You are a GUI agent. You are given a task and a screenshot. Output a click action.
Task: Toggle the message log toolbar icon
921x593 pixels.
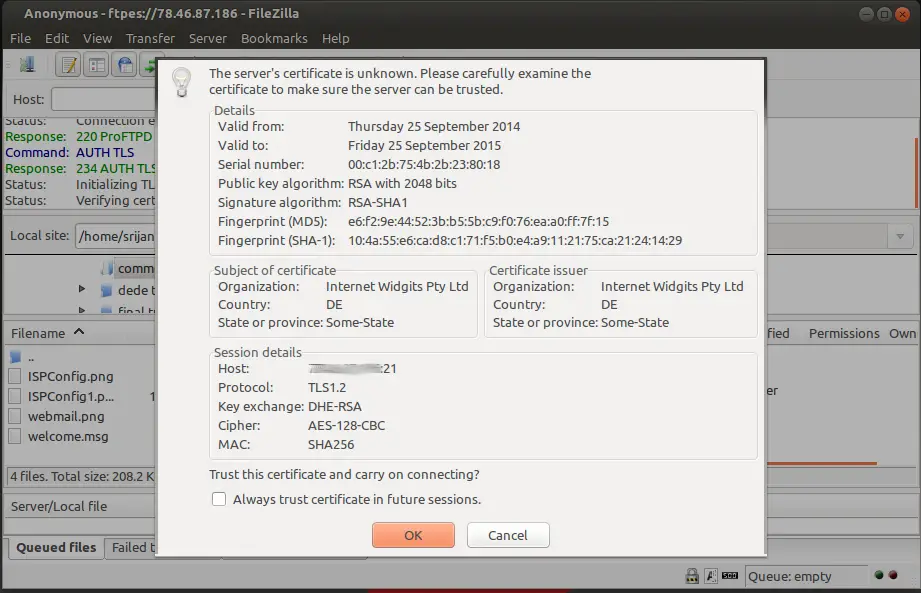point(68,65)
